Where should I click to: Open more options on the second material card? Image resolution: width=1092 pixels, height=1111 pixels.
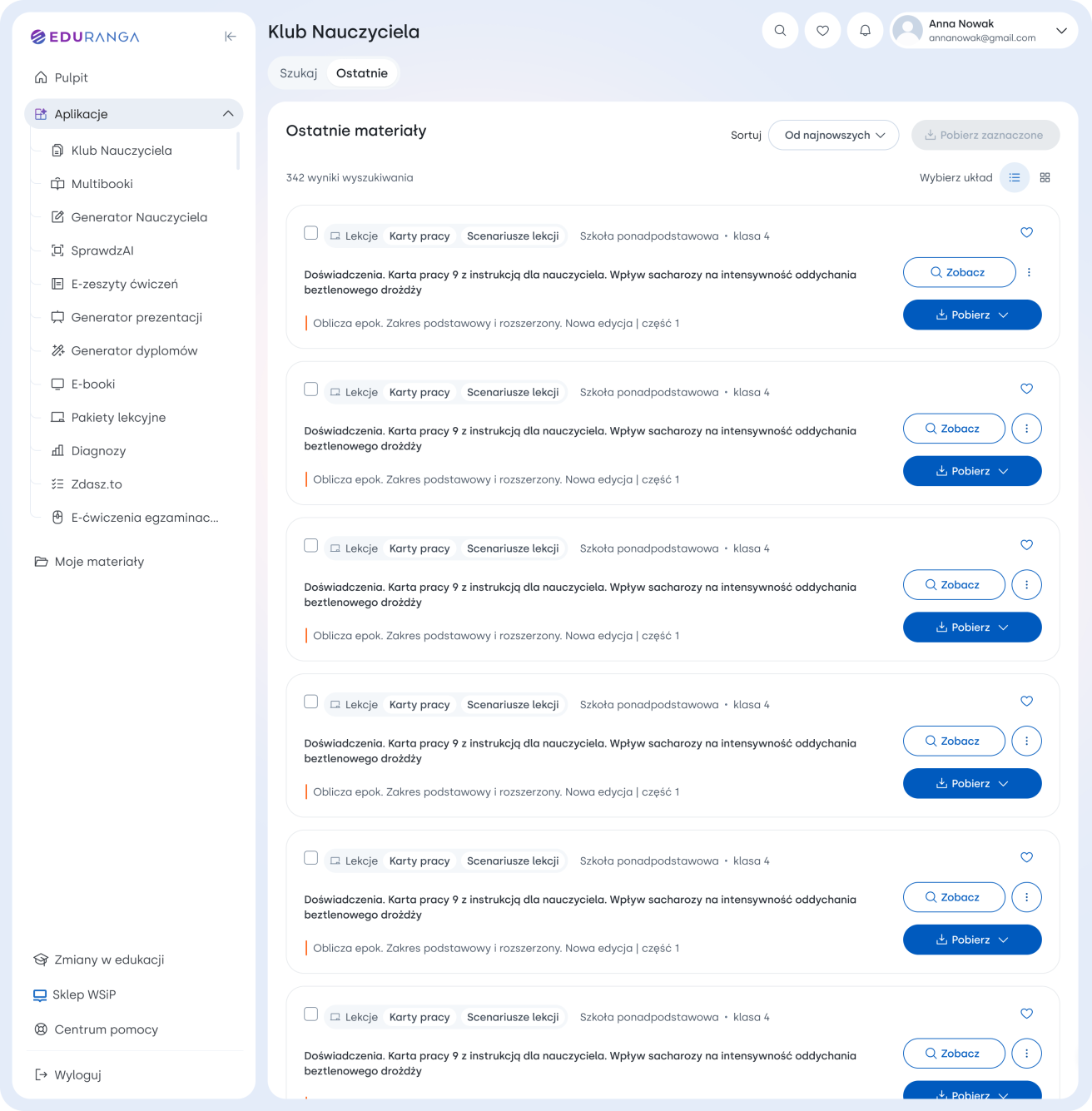coord(1026,429)
